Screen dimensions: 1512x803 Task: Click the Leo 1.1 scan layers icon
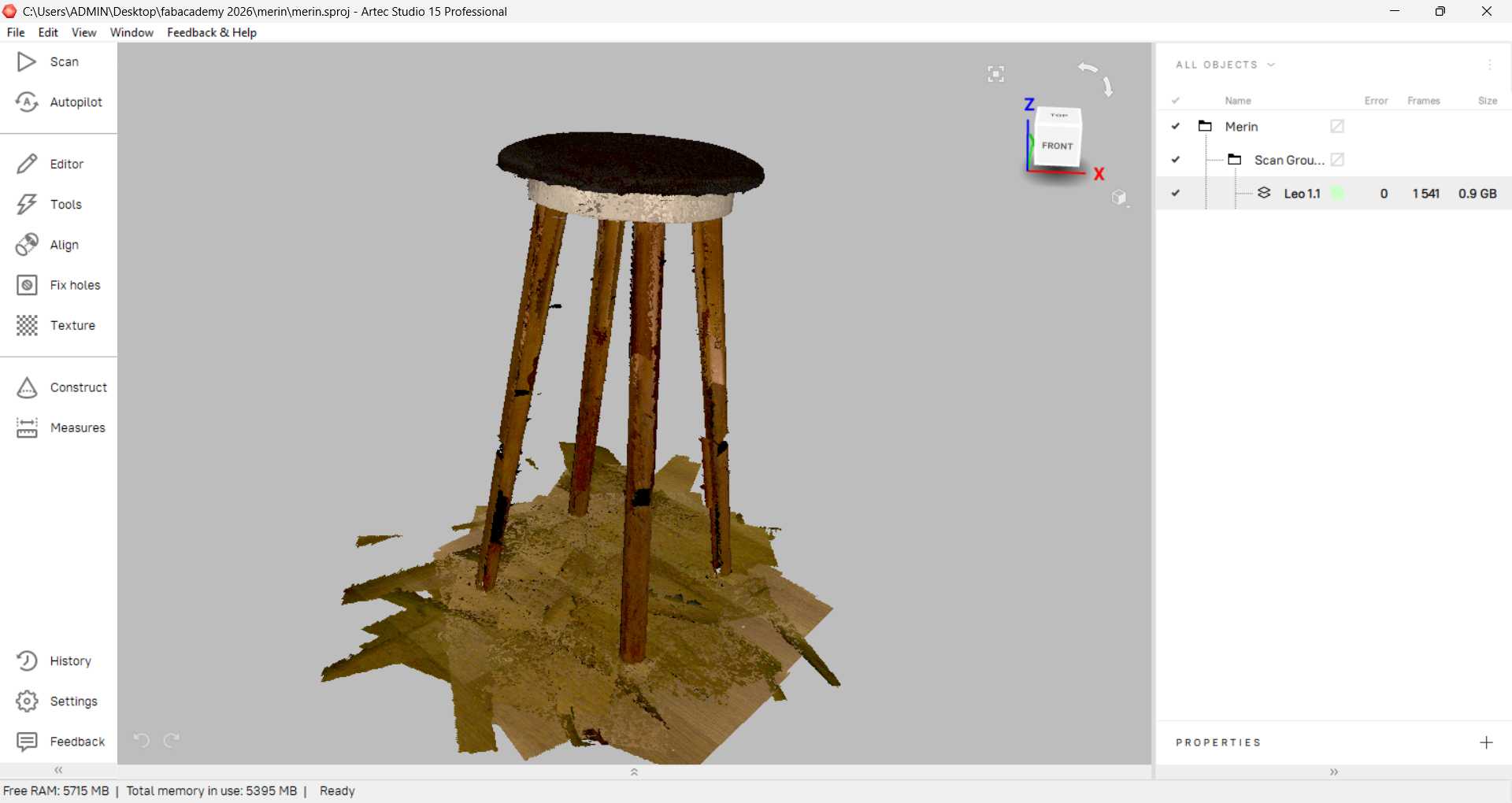click(1264, 193)
